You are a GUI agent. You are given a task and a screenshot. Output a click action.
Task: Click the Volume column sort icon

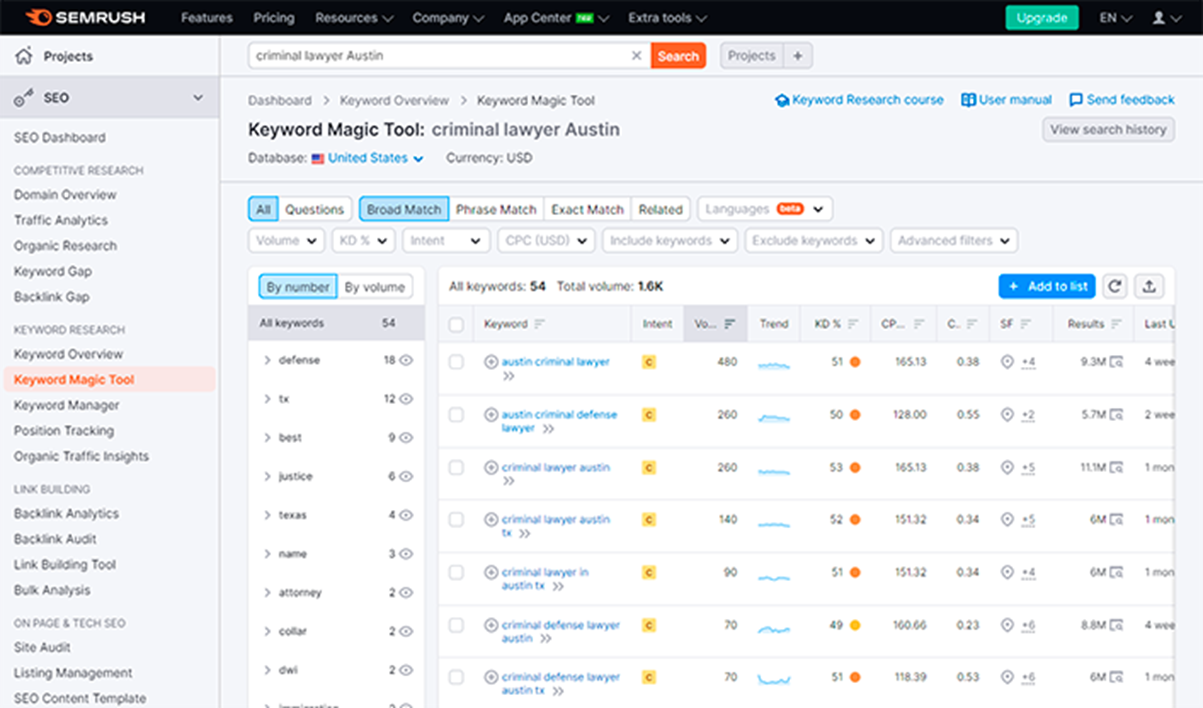tap(730, 324)
